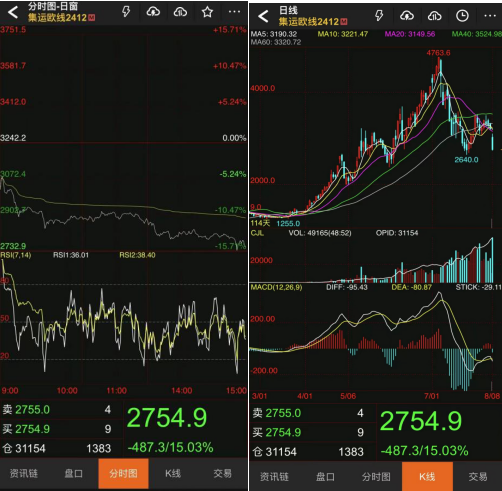The height and width of the screenshot is (491, 502).
Task: Tap the cloud download icon on intraday screen
Action: pyautogui.click(x=153, y=12)
